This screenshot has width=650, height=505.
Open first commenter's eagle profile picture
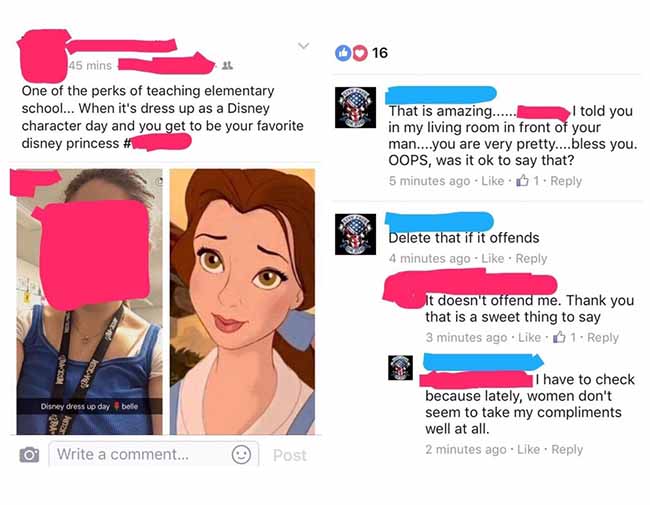point(355,107)
